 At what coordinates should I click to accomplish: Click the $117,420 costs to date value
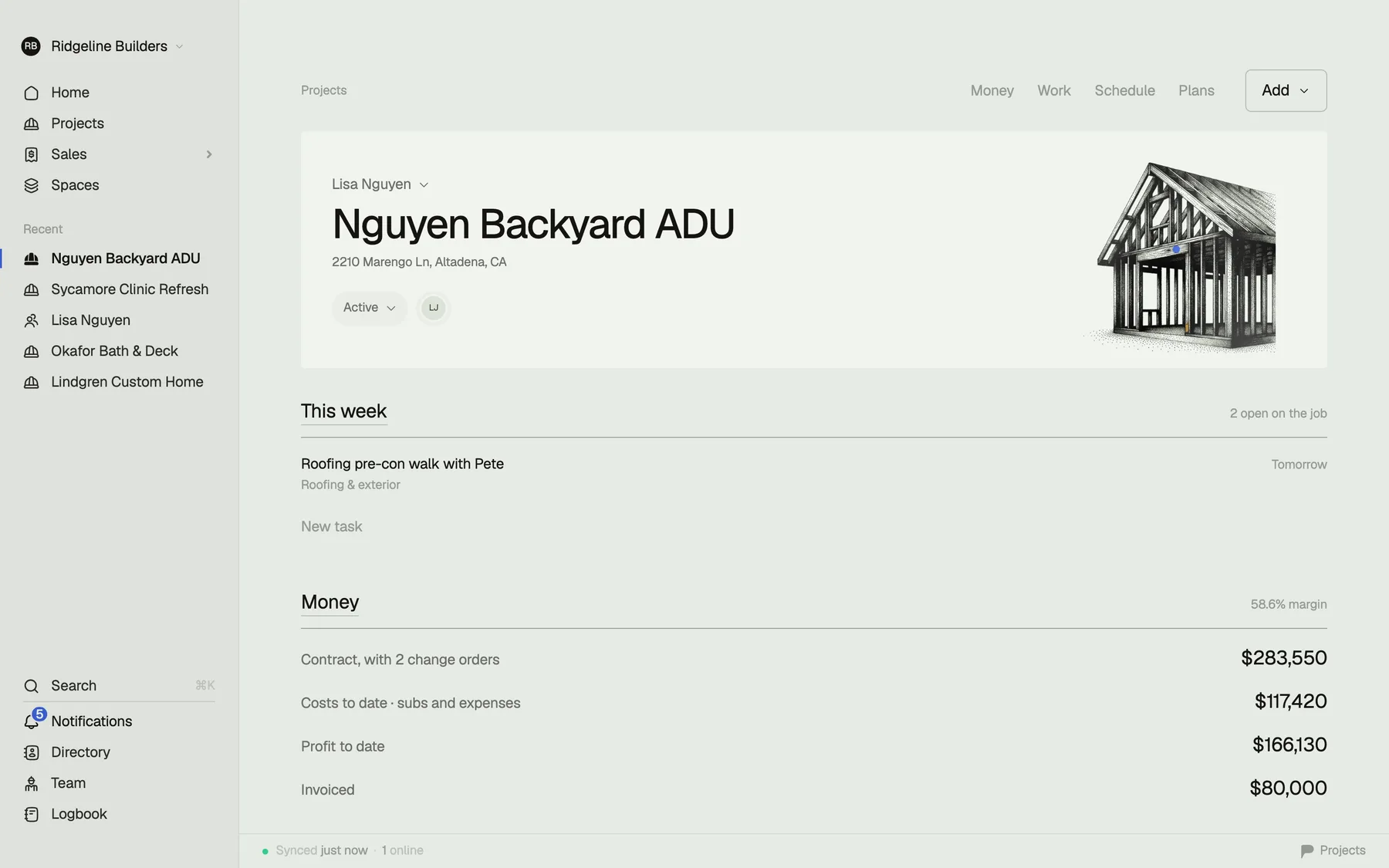pyautogui.click(x=1290, y=701)
